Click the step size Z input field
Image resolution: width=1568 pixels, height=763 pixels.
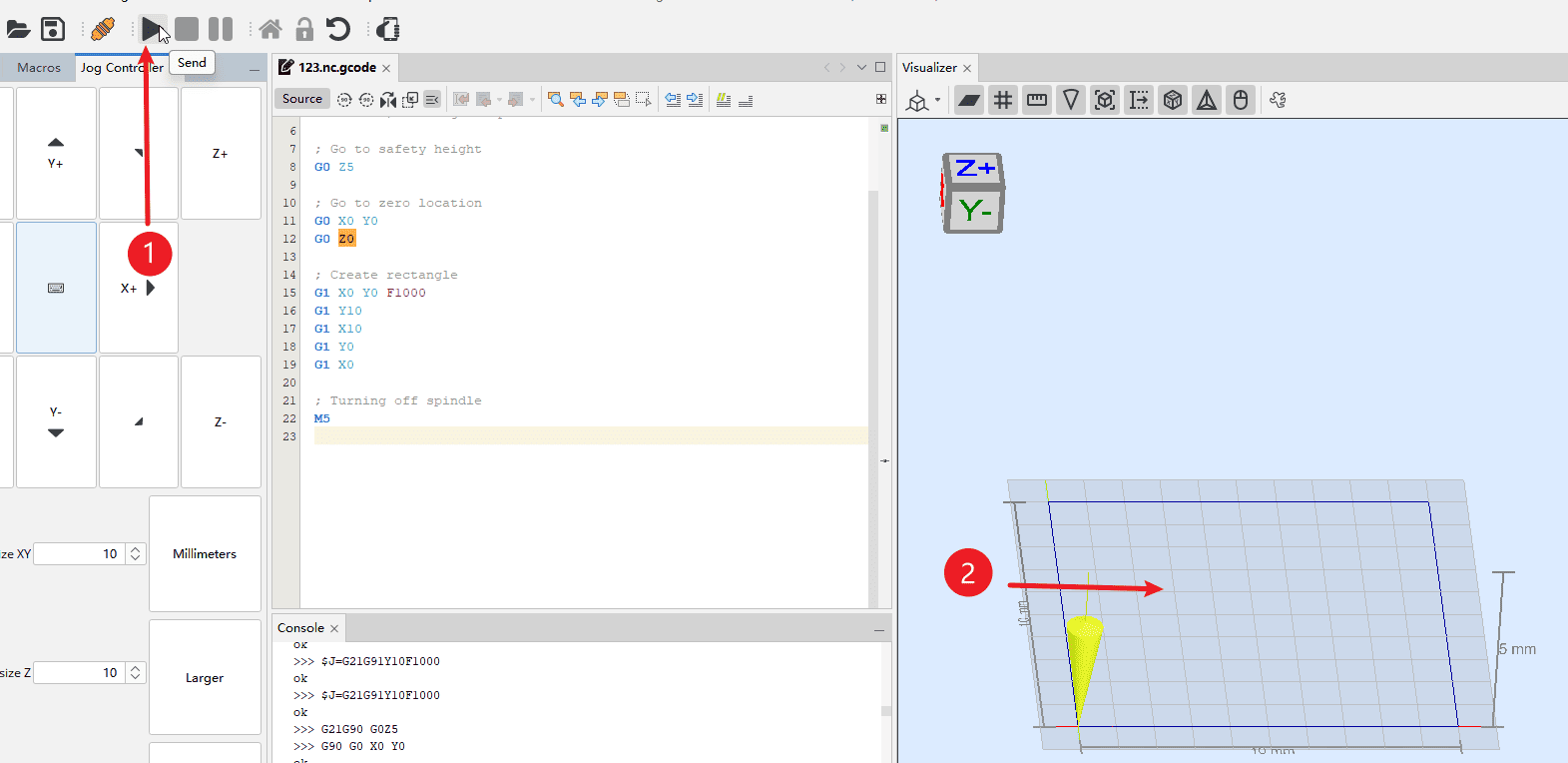click(x=78, y=673)
